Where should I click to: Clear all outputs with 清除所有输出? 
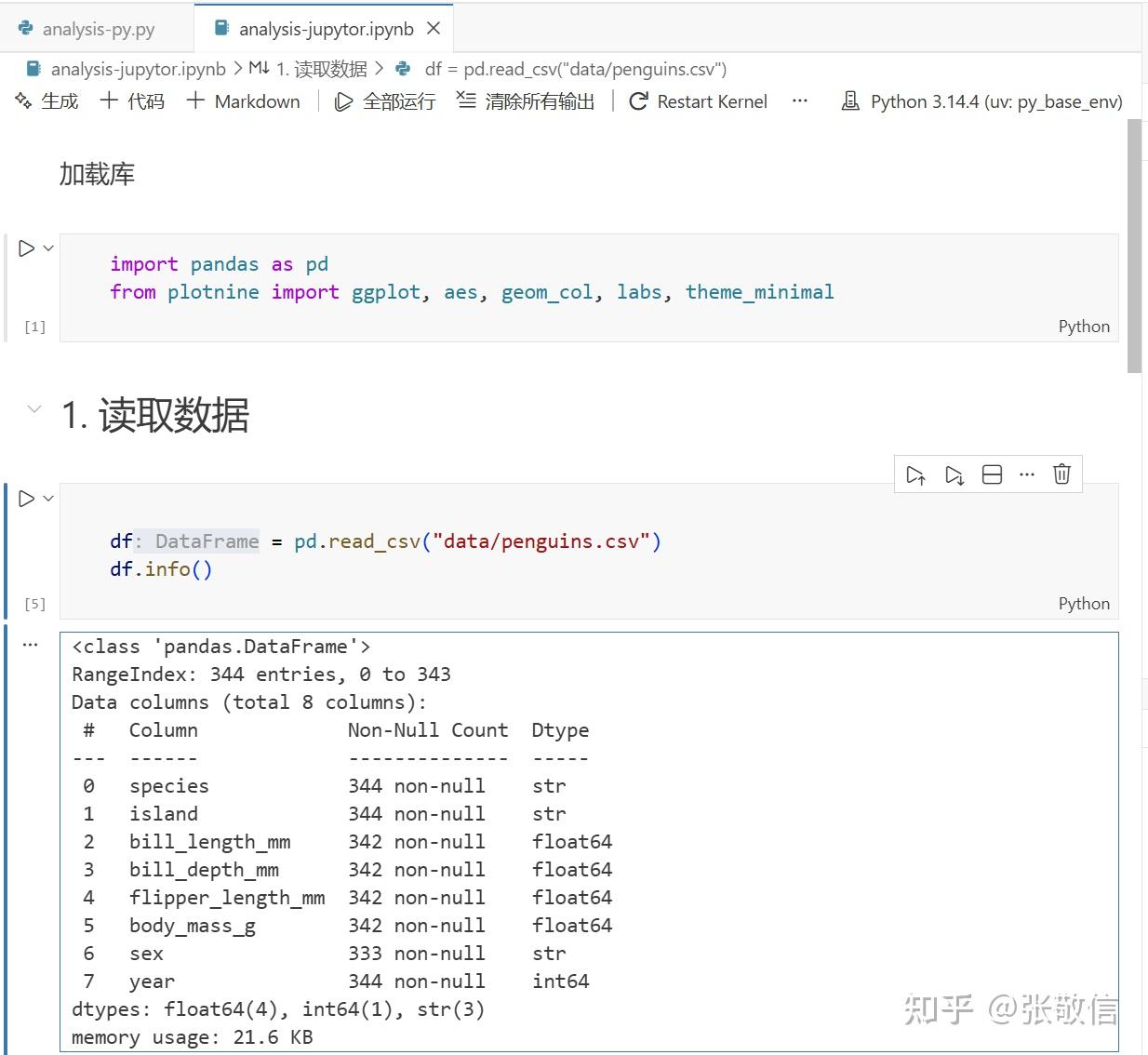pos(526,101)
